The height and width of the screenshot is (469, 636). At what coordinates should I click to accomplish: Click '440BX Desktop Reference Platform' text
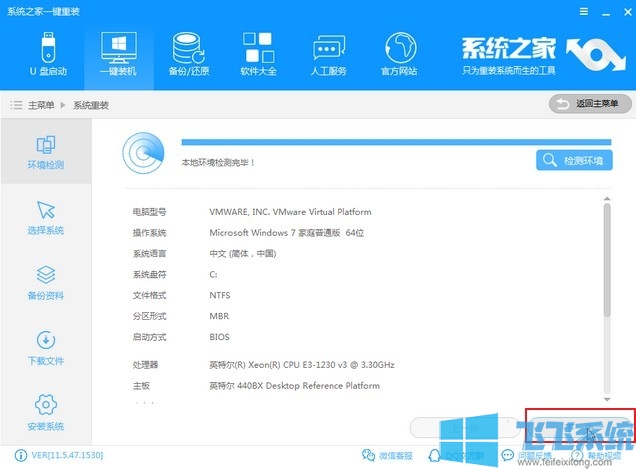tap(294, 386)
